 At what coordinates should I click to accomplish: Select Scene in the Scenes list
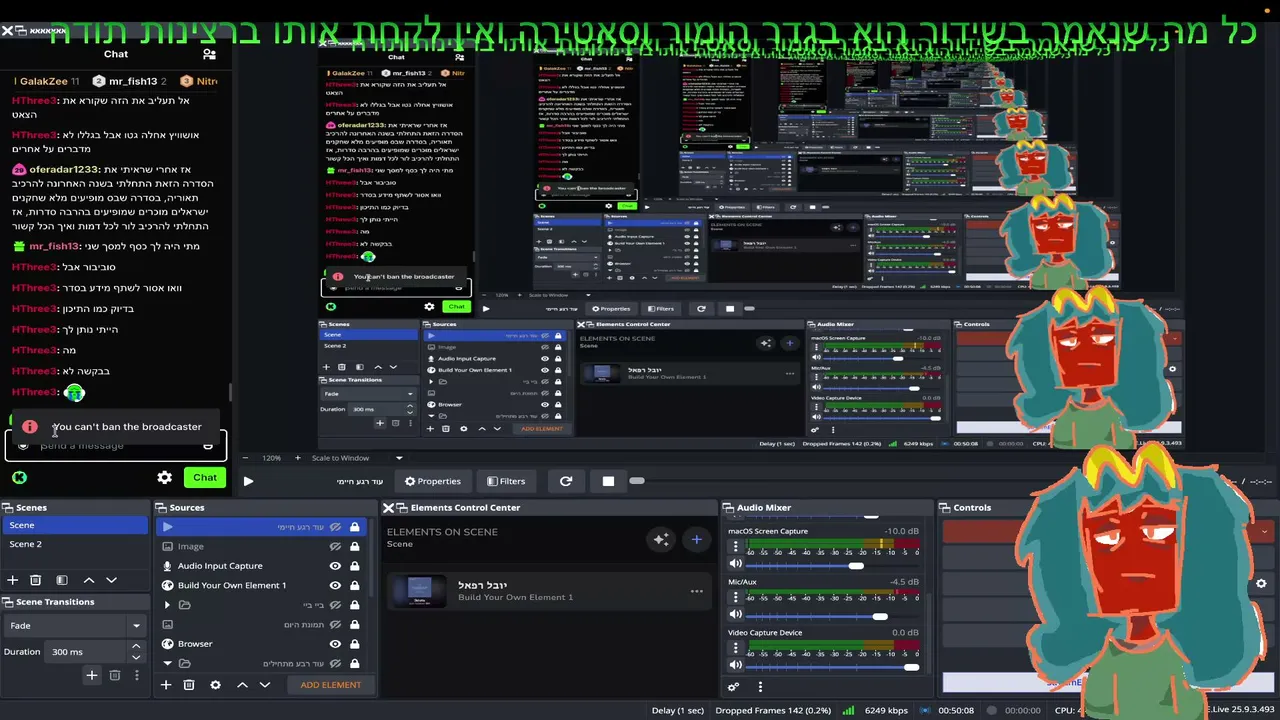coord(76,525)
